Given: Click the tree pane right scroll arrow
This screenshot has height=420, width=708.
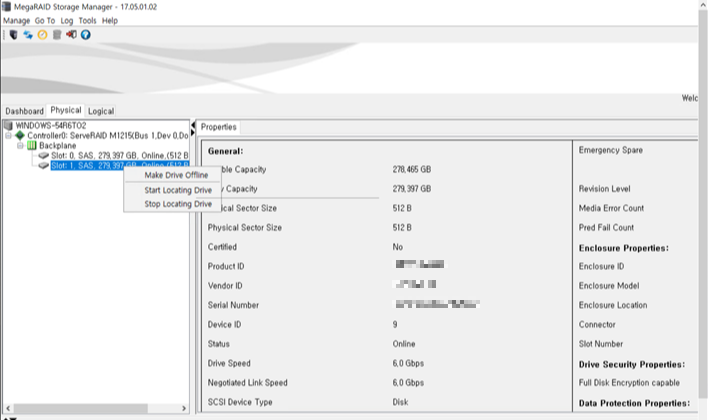Looking at the screenshot, I should point(184,408).
